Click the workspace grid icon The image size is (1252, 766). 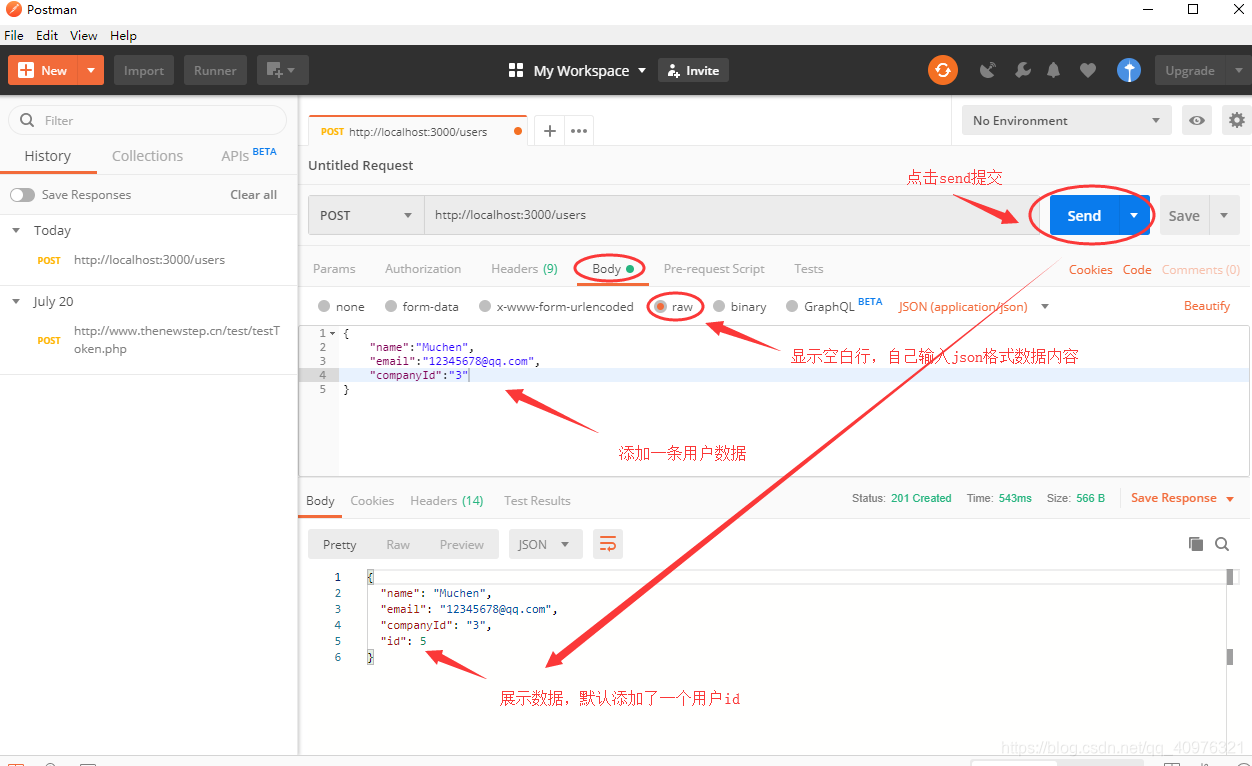pyautogui.click(x=516, y=70)
